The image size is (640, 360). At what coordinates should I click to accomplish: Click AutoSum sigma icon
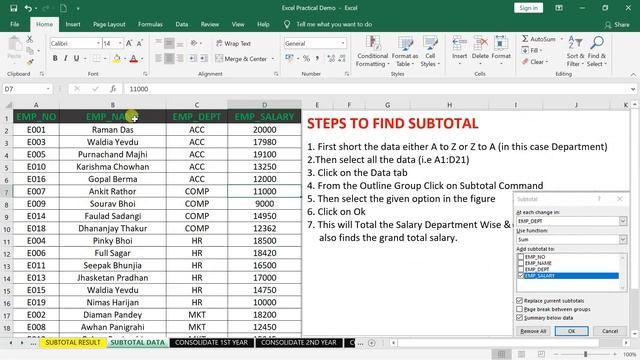(526, 39)
